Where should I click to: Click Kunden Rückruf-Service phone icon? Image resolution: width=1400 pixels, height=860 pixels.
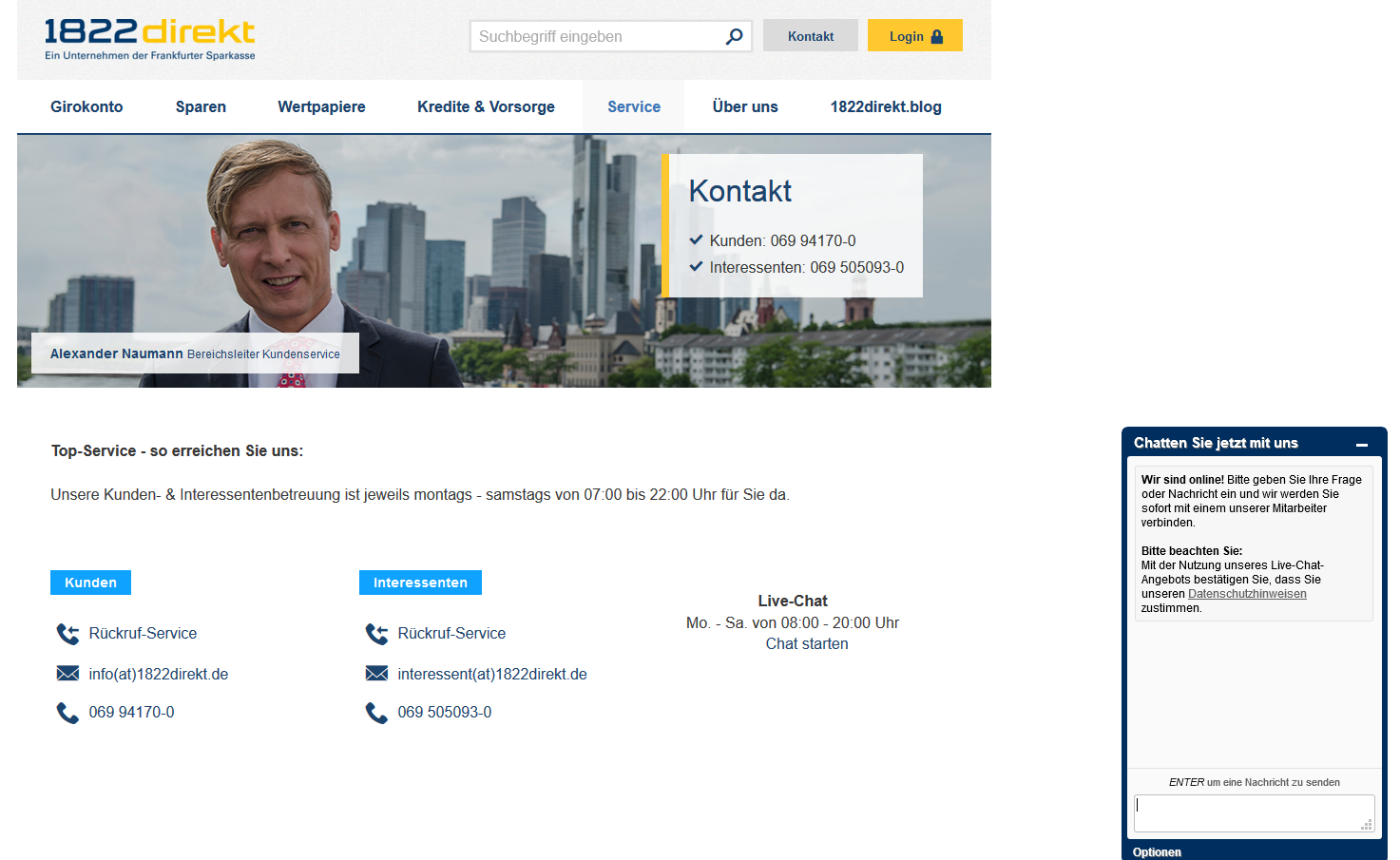(67, 634)
